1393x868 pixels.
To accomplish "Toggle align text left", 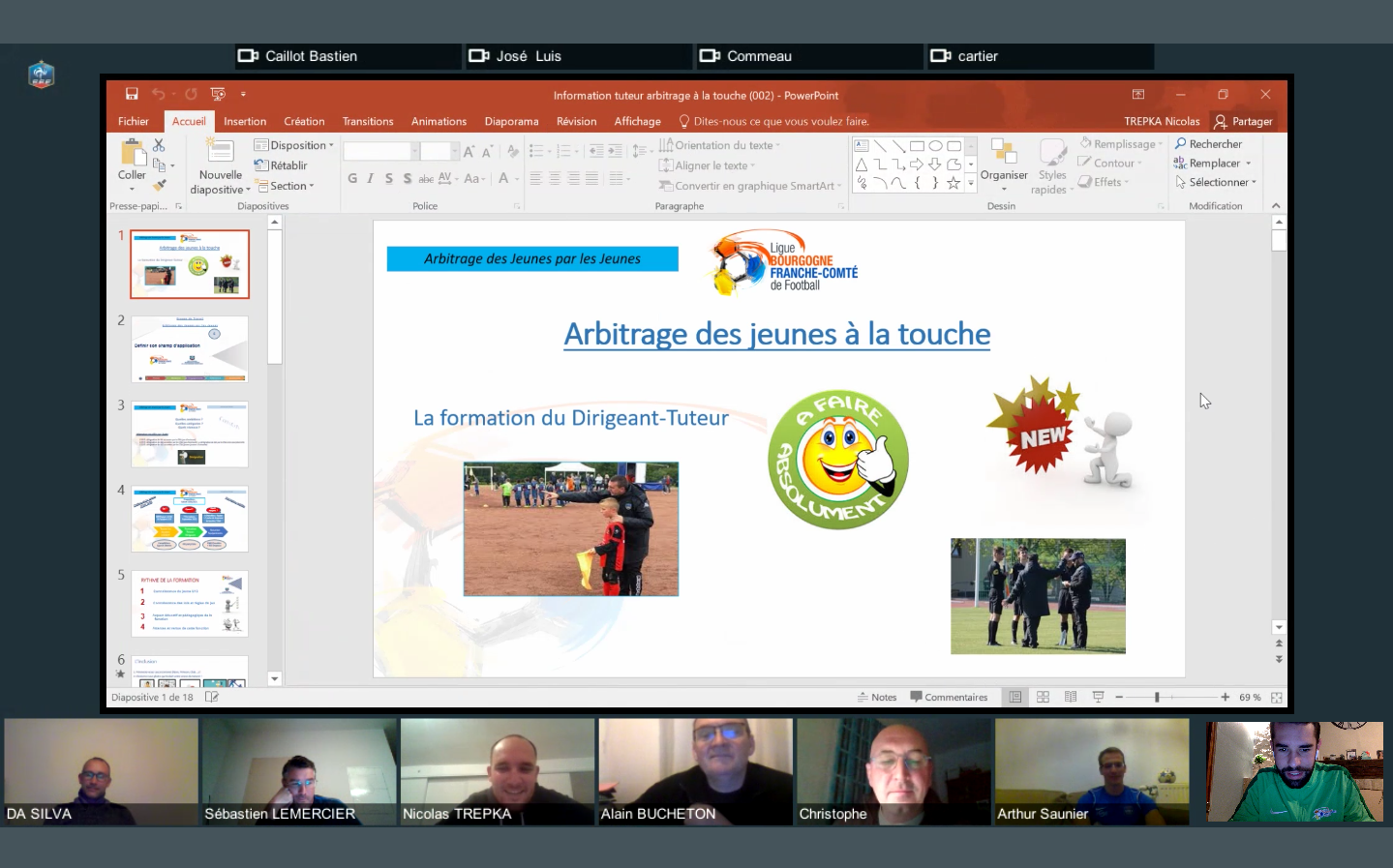I will pos(535,178).
